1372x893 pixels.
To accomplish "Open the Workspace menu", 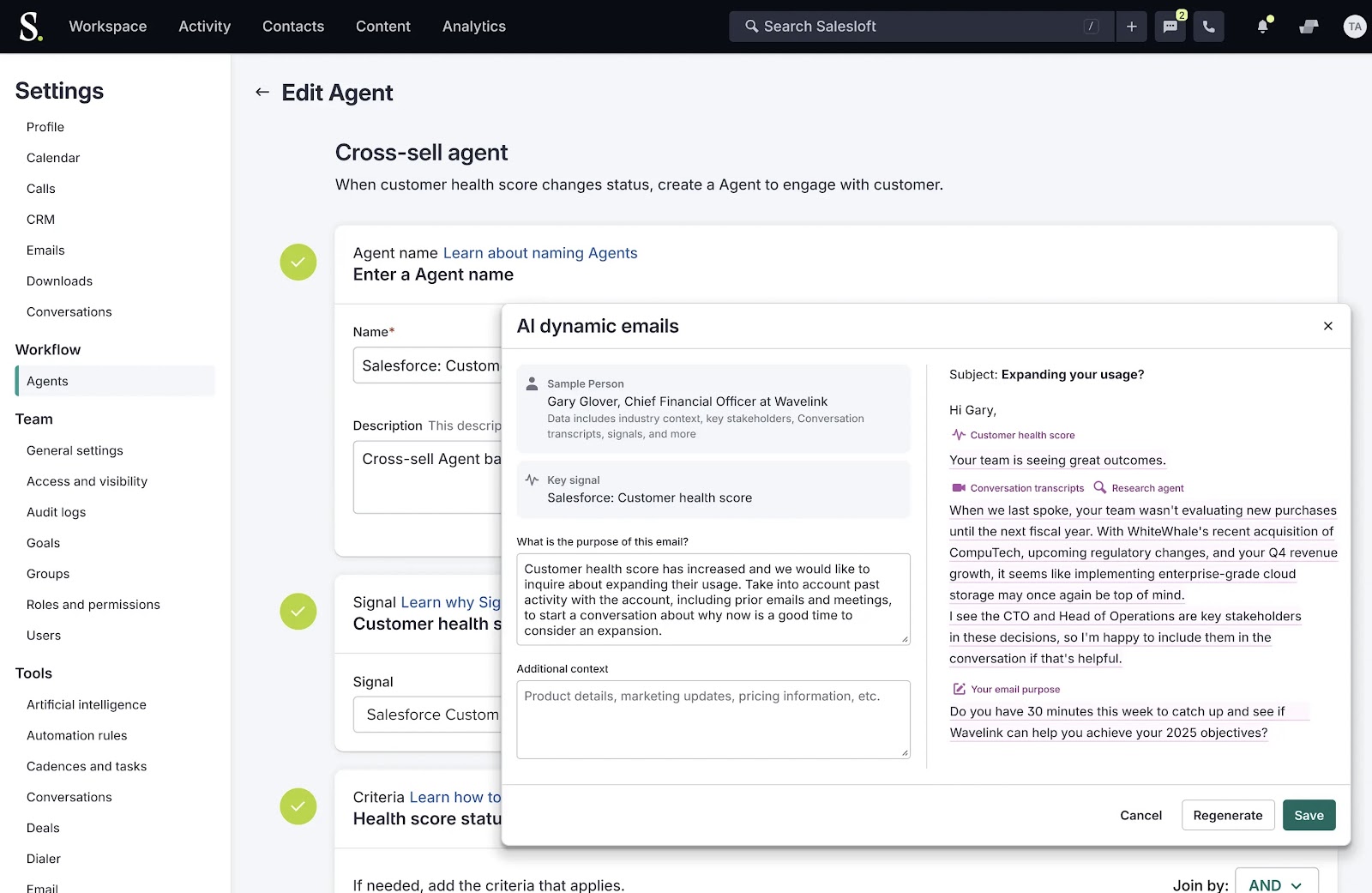I will coord(108,27).
